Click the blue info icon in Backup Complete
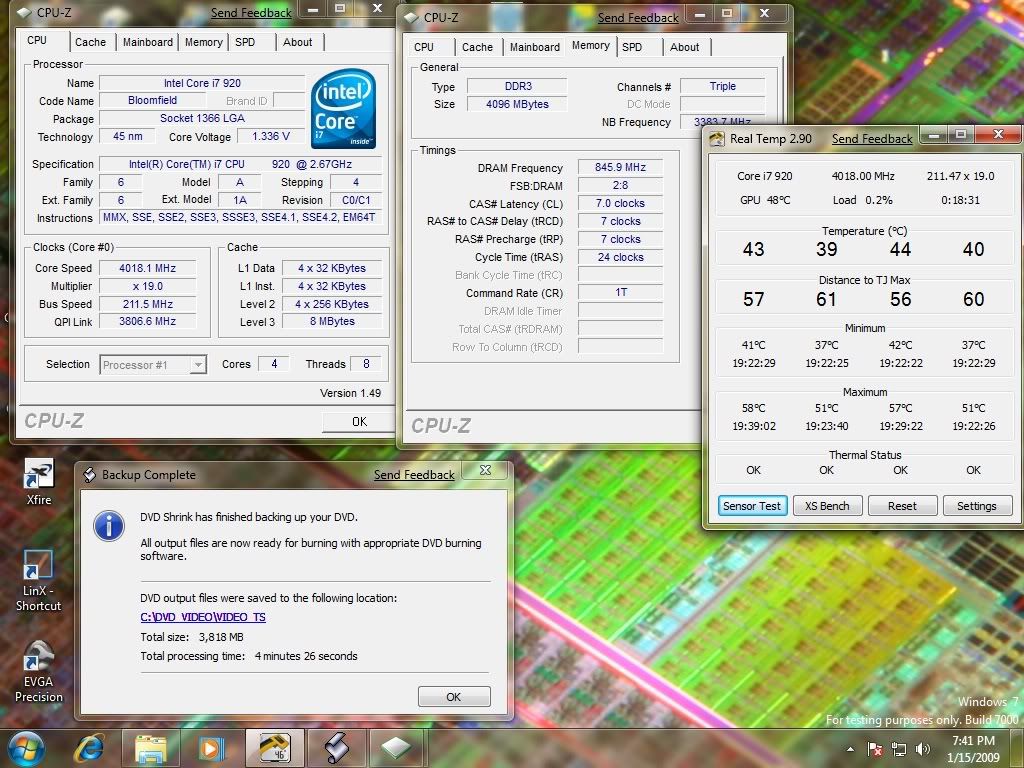 pos(109,526)
